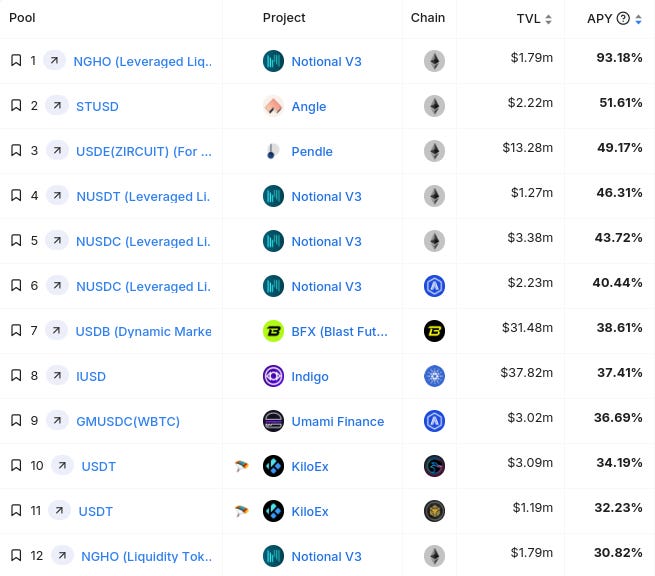Click Blast chain icon in USDB row
This screenshot has height=576, width=655.
[x=434, y=331]
